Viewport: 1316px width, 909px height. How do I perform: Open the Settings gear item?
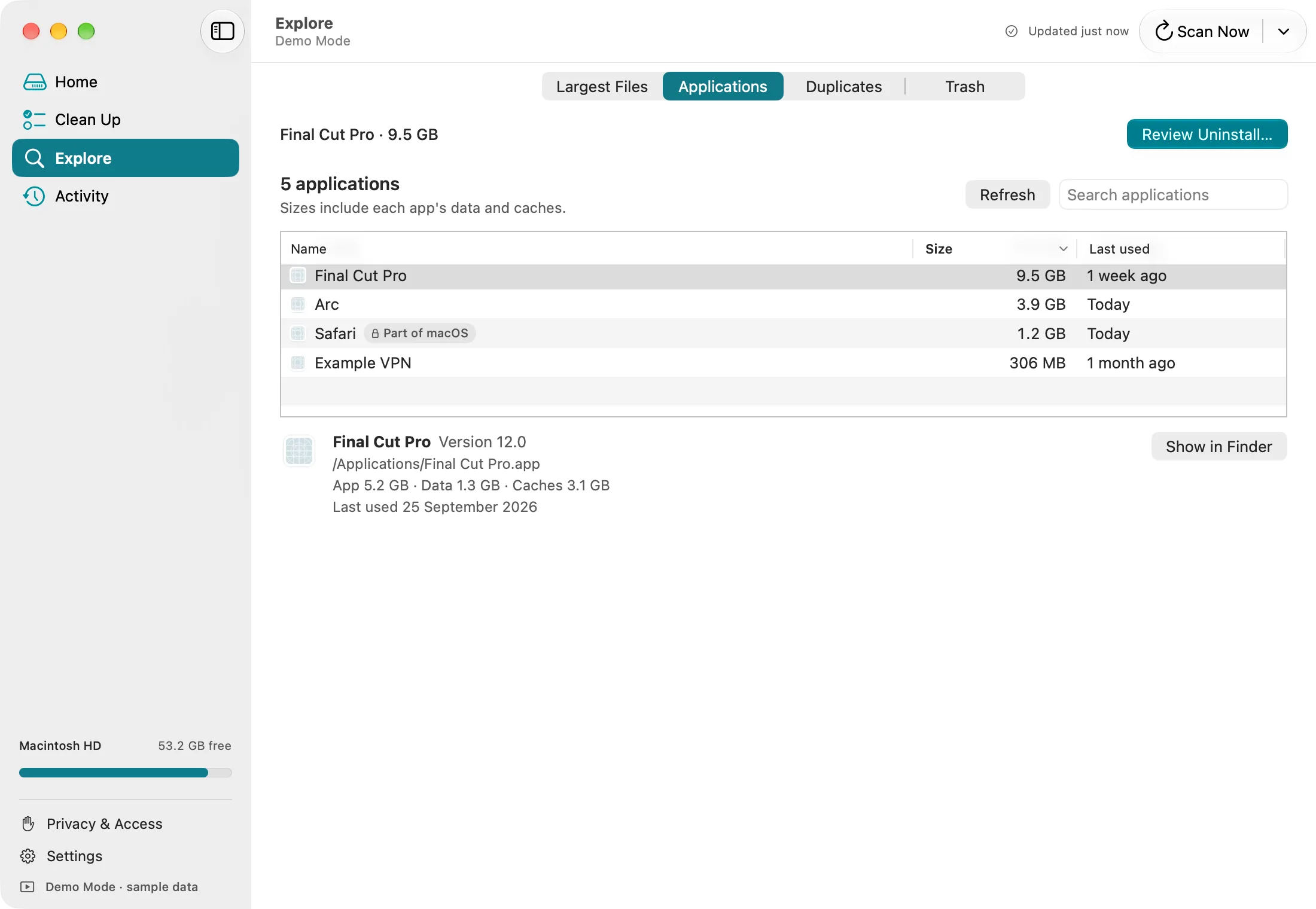click(x=61, y=856)
